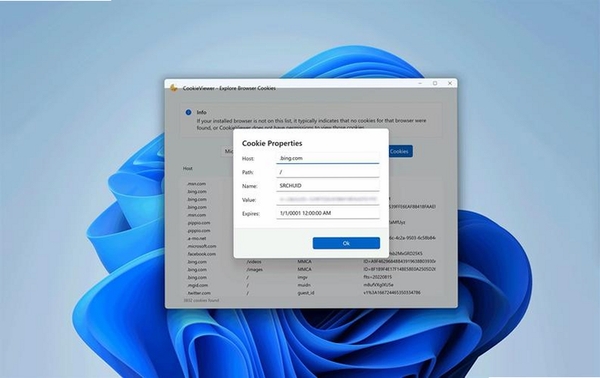
Task: Click the Expires field showing 1/1/0001
Action: click(x=328, y=213)
